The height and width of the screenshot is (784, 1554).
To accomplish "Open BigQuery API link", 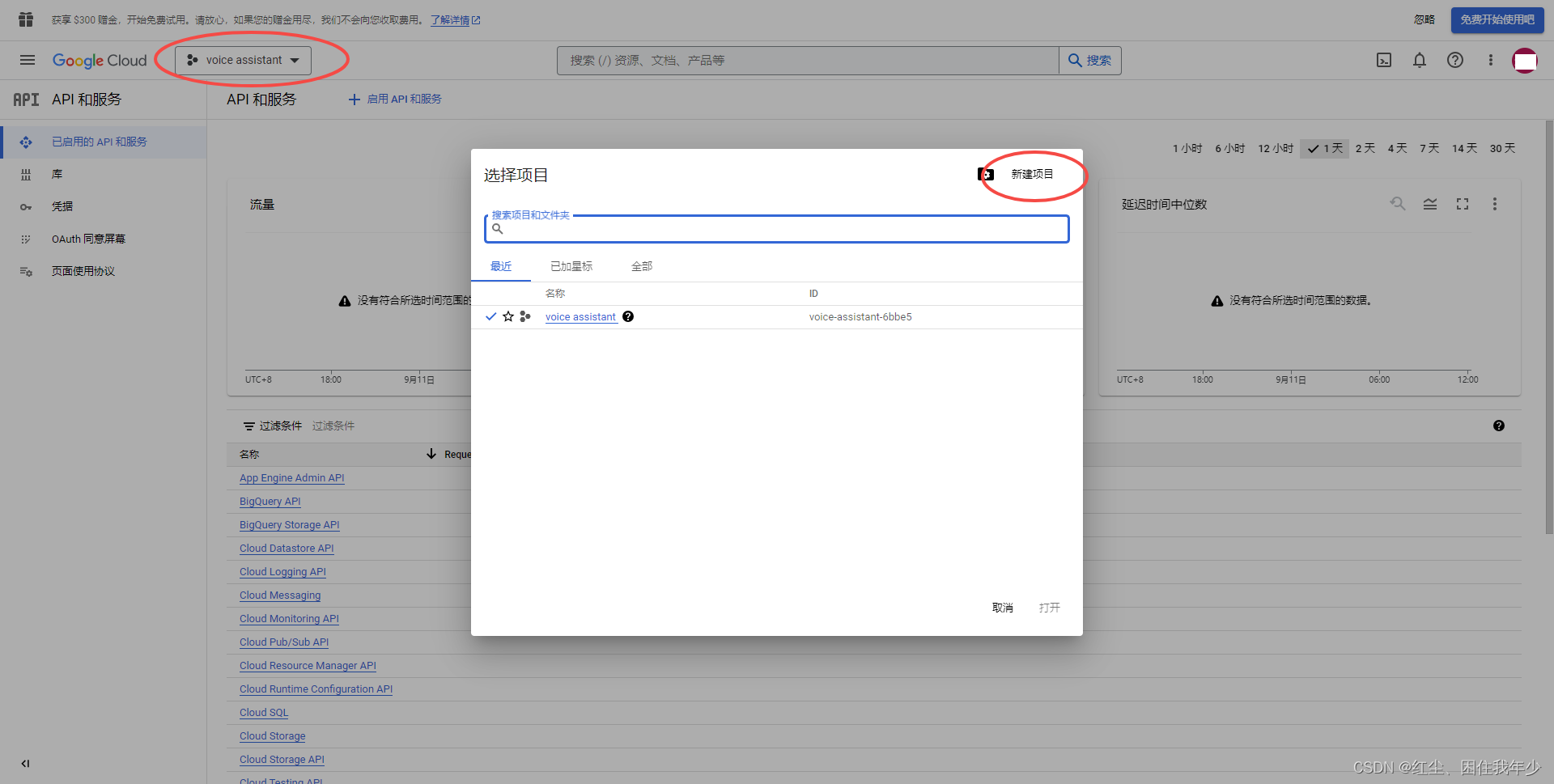I will [270, 502].
